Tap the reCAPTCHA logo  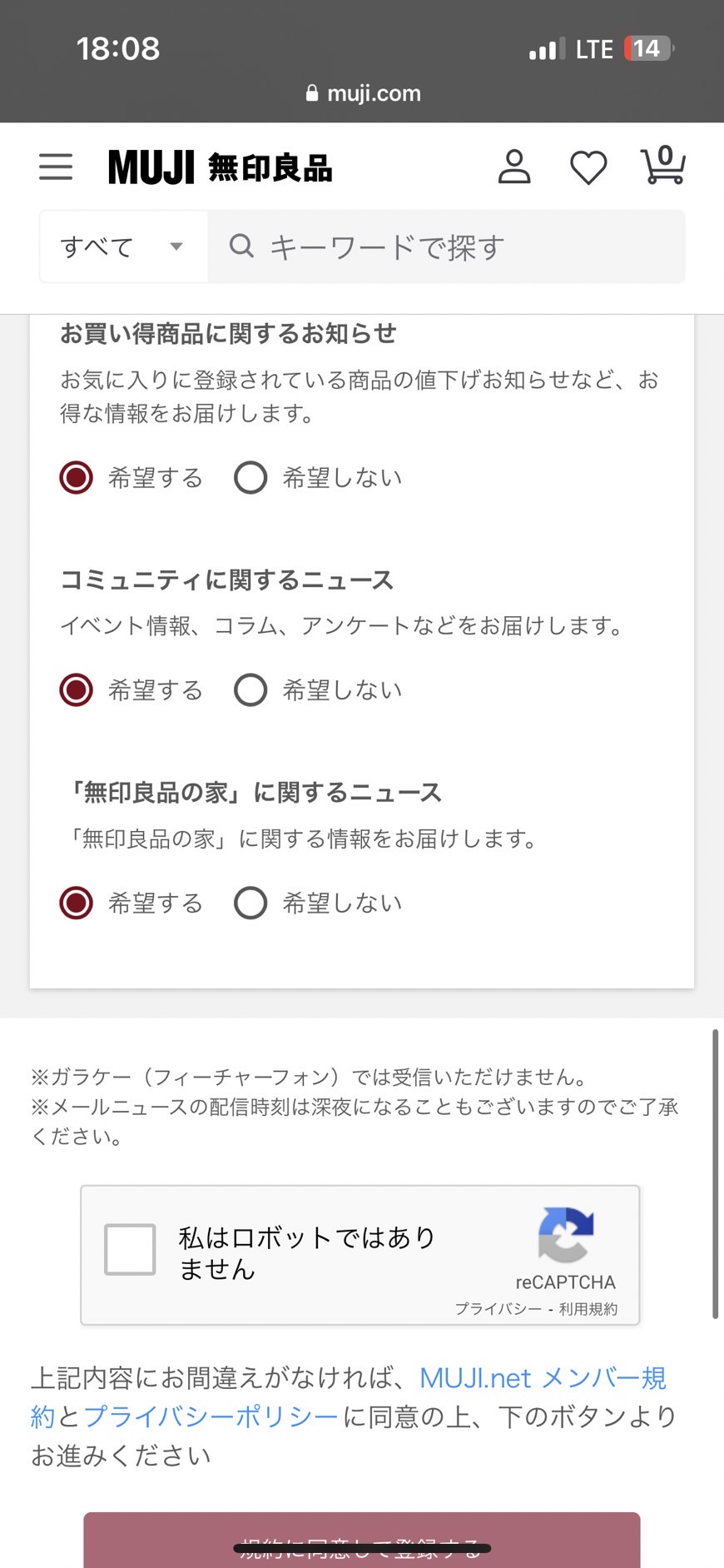(x=566, y=1235)
